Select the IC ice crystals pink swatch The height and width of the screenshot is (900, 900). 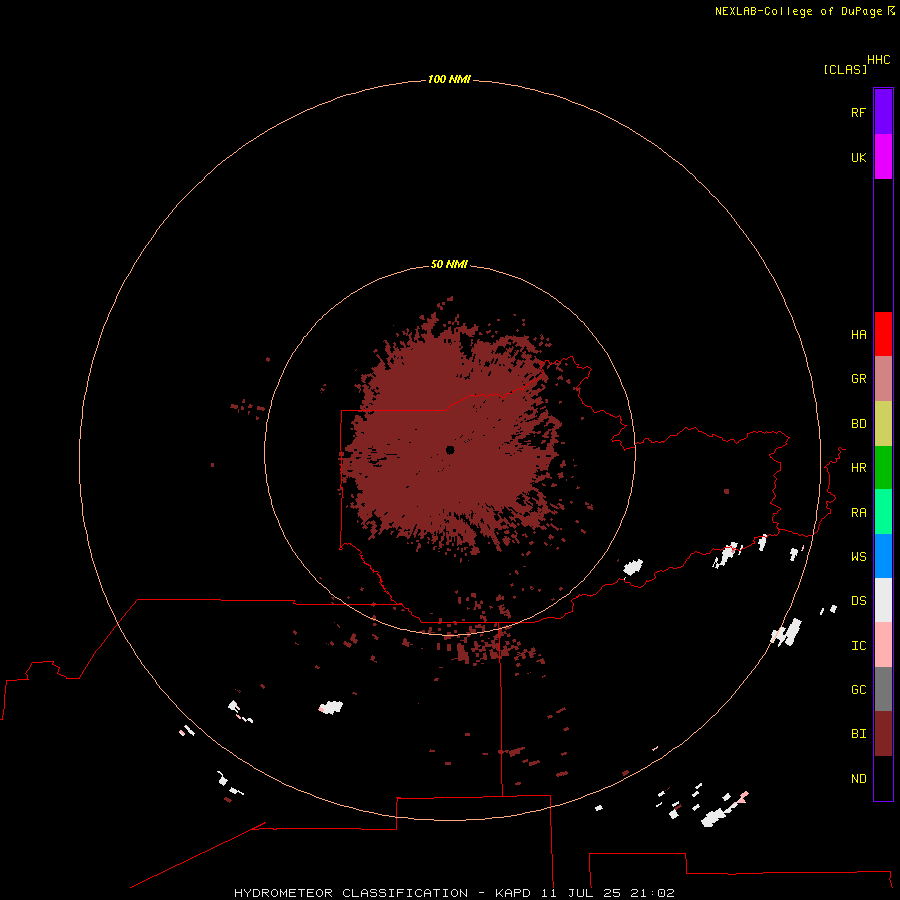(883, 645)
